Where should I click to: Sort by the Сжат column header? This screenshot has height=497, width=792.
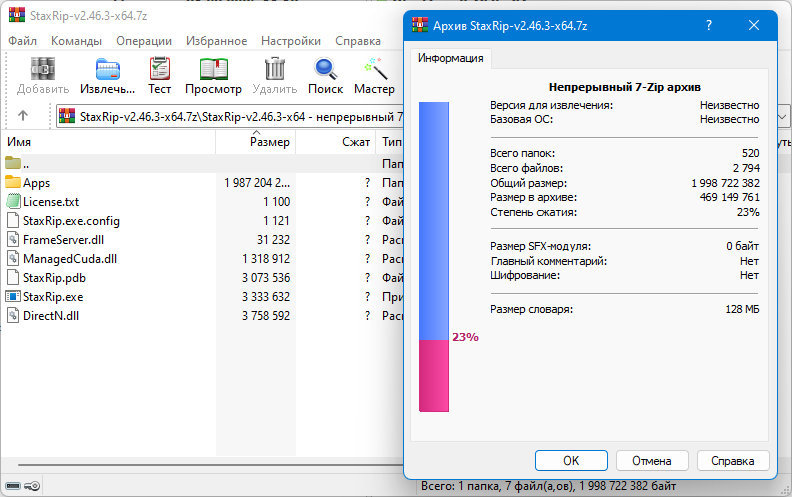pos(335,142)
